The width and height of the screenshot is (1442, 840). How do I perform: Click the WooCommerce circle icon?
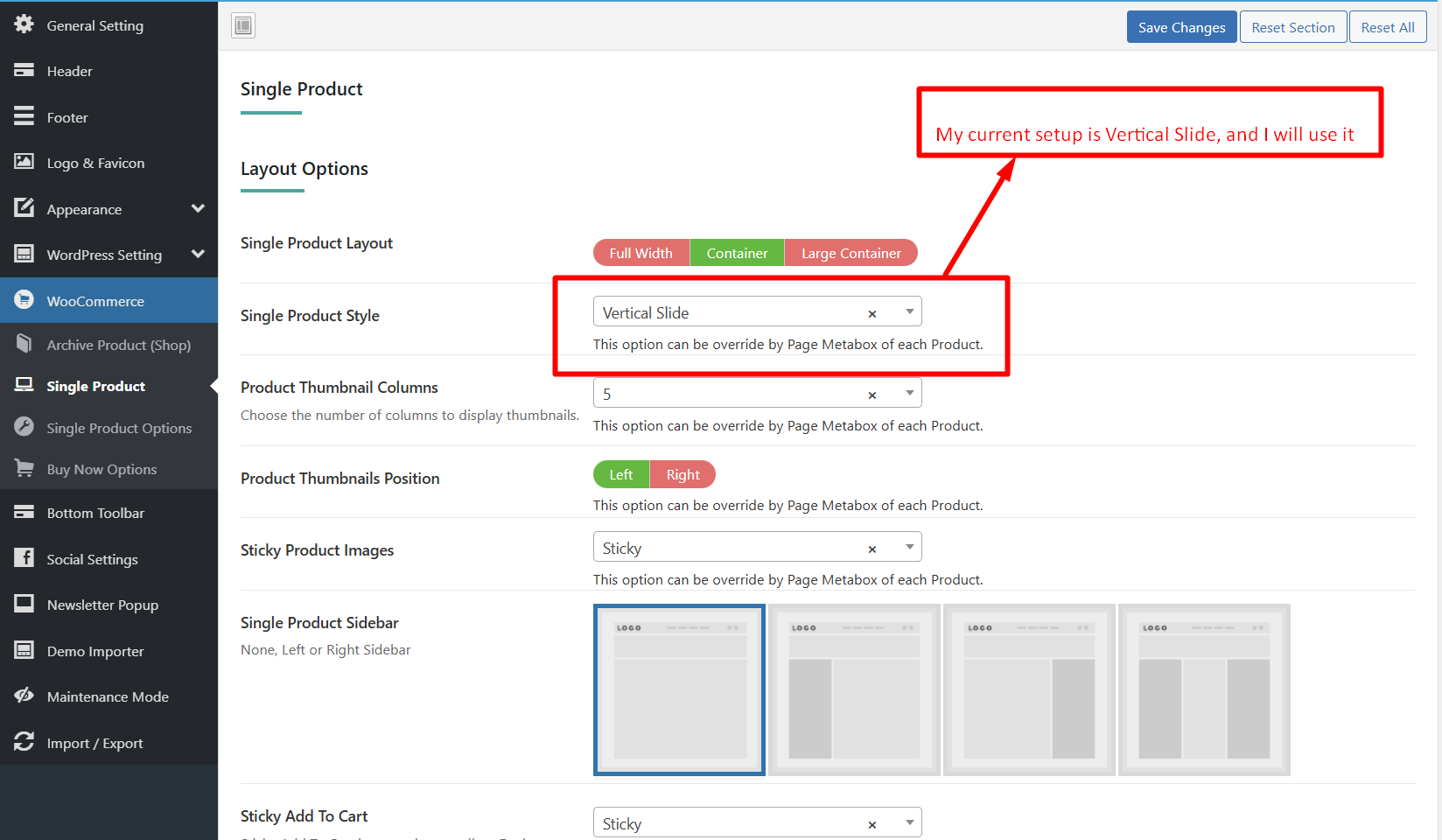click(x=24, y=299)
